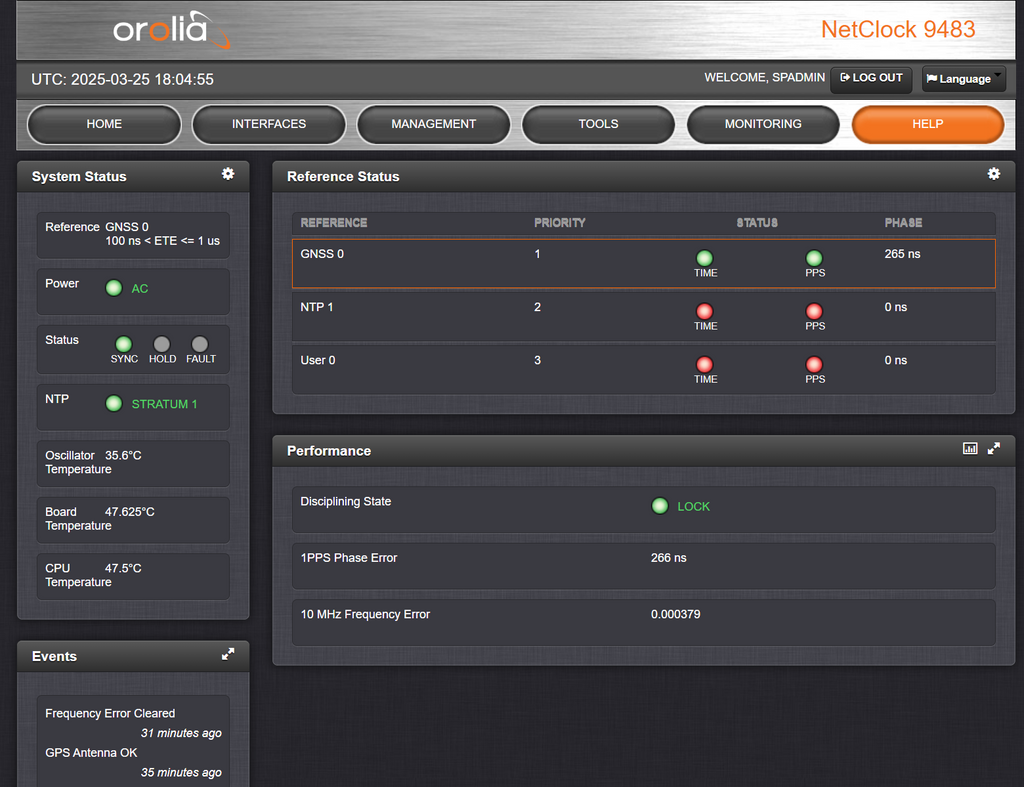Select the NTP 1 reference row
The height and width of the screenshot is (787, 1024).
[643, 317]
